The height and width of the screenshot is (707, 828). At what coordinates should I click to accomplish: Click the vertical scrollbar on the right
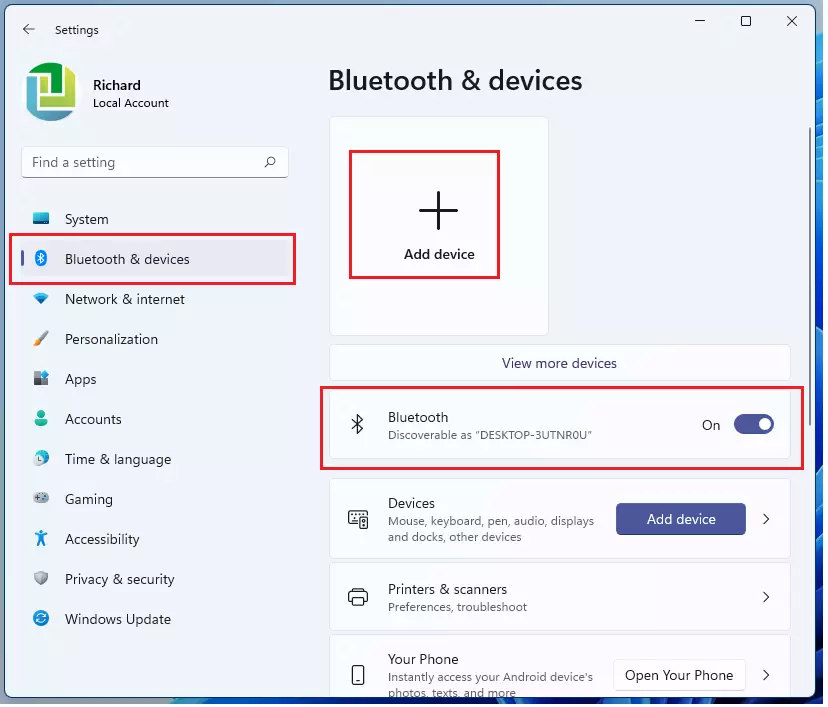(812, 277)
